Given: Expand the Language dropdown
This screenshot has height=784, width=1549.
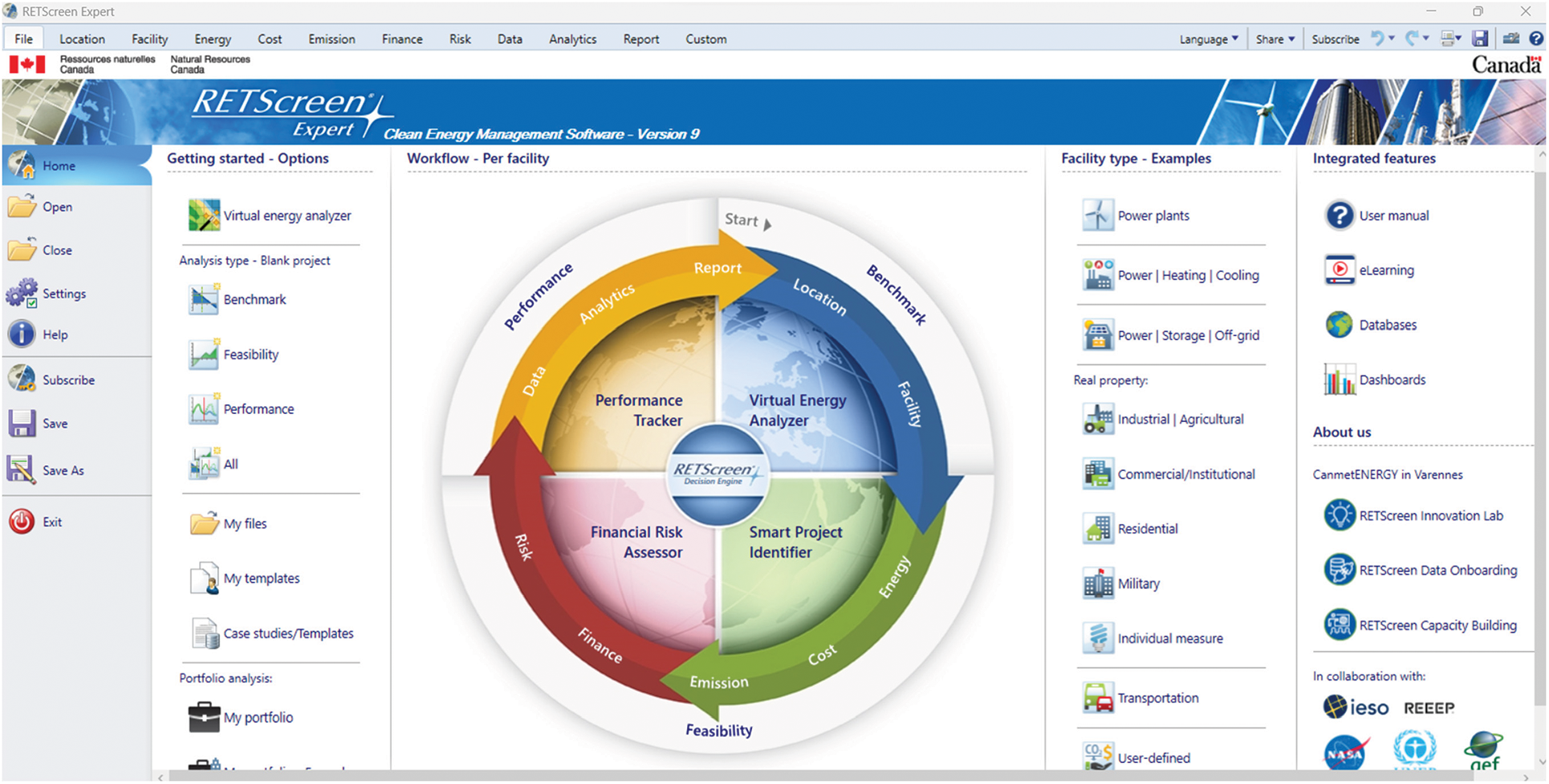Looking at the screenshot, I should (x=1209, y=39).
